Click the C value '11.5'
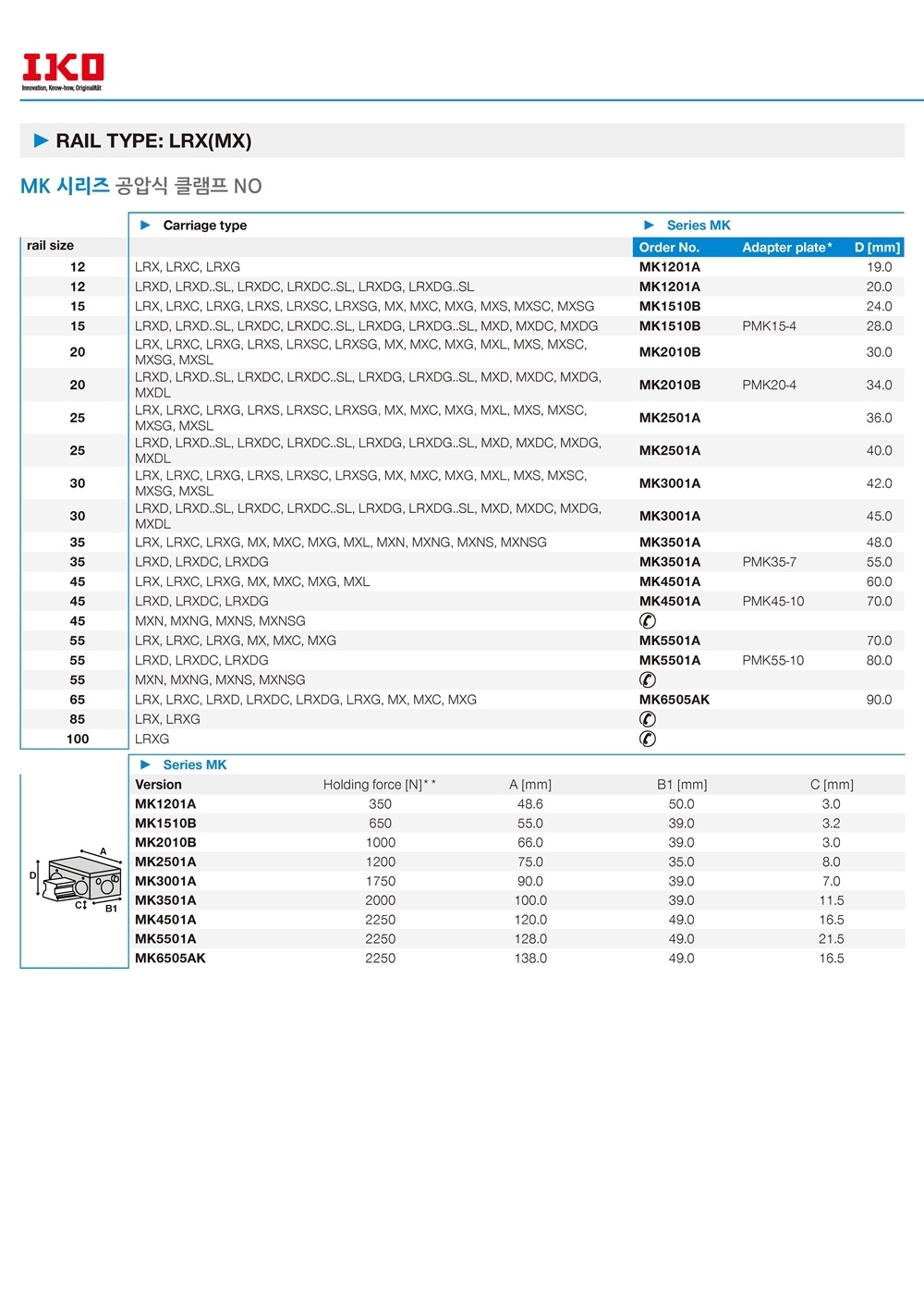 pos(832,900)
